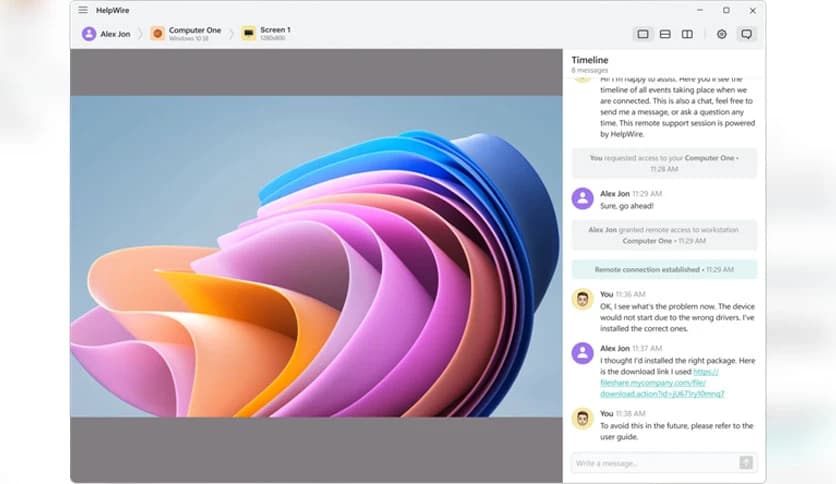Viewport: 836px width, 484px height.
Task: Click the remote desktop wallpaper screen
Action: [316, 256]
